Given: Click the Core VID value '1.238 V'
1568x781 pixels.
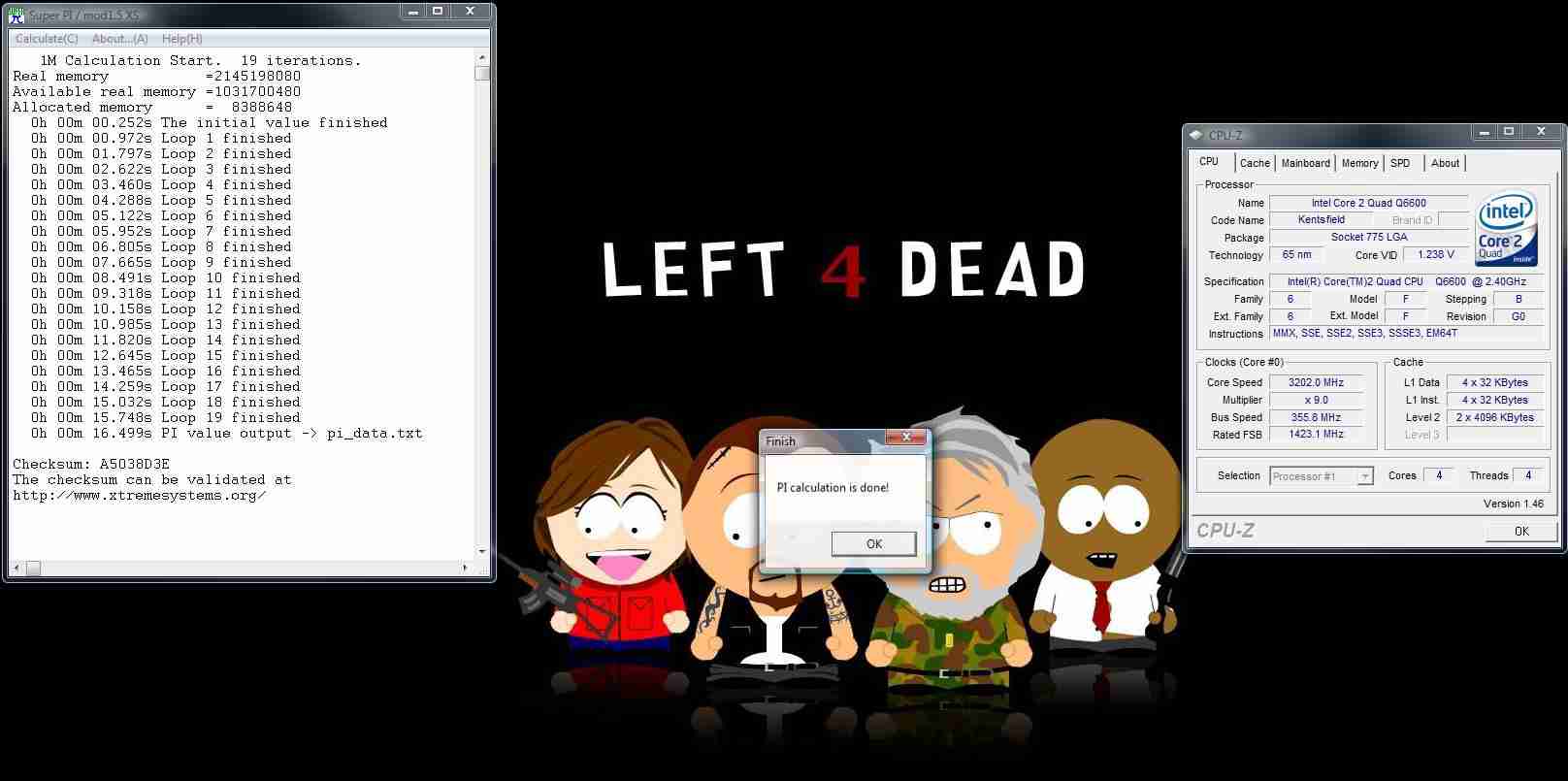Looking at the screenshot, I should [1436, 255].
